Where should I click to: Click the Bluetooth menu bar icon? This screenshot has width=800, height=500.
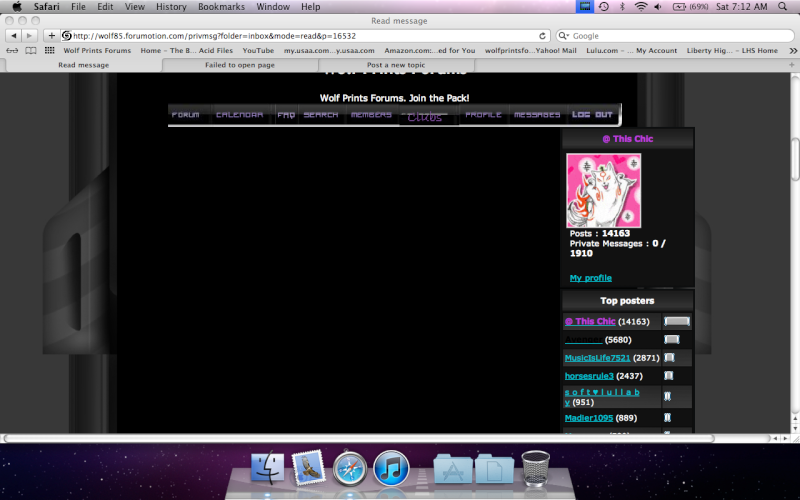[622, 7]
